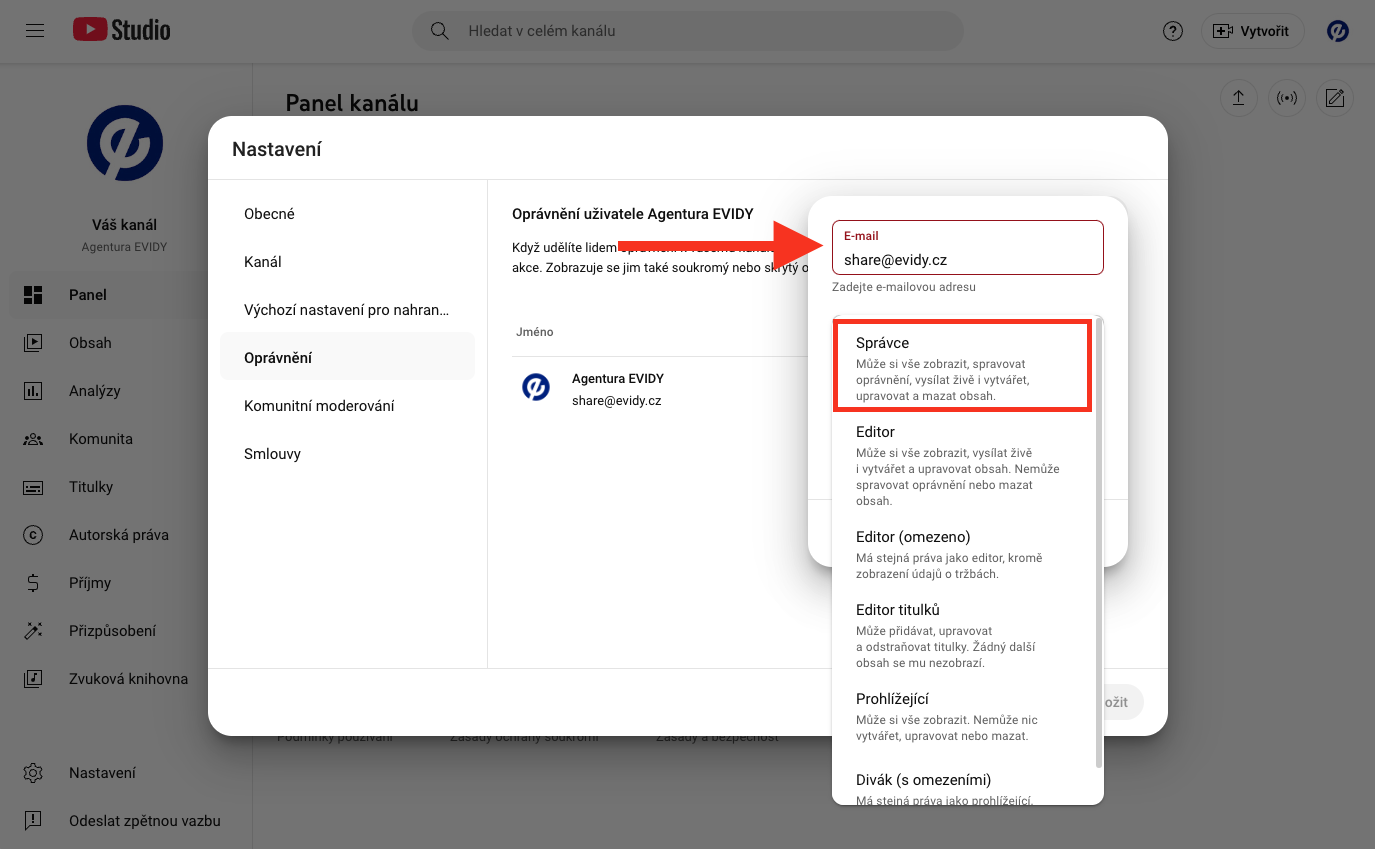Open Přizpůsobení in the left sidebar
1375x849 pixels.
126,631
